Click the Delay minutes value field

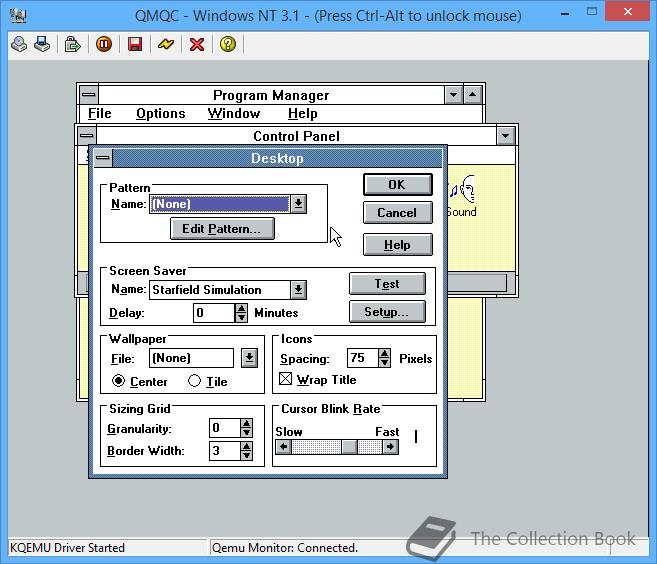(214, 313)
